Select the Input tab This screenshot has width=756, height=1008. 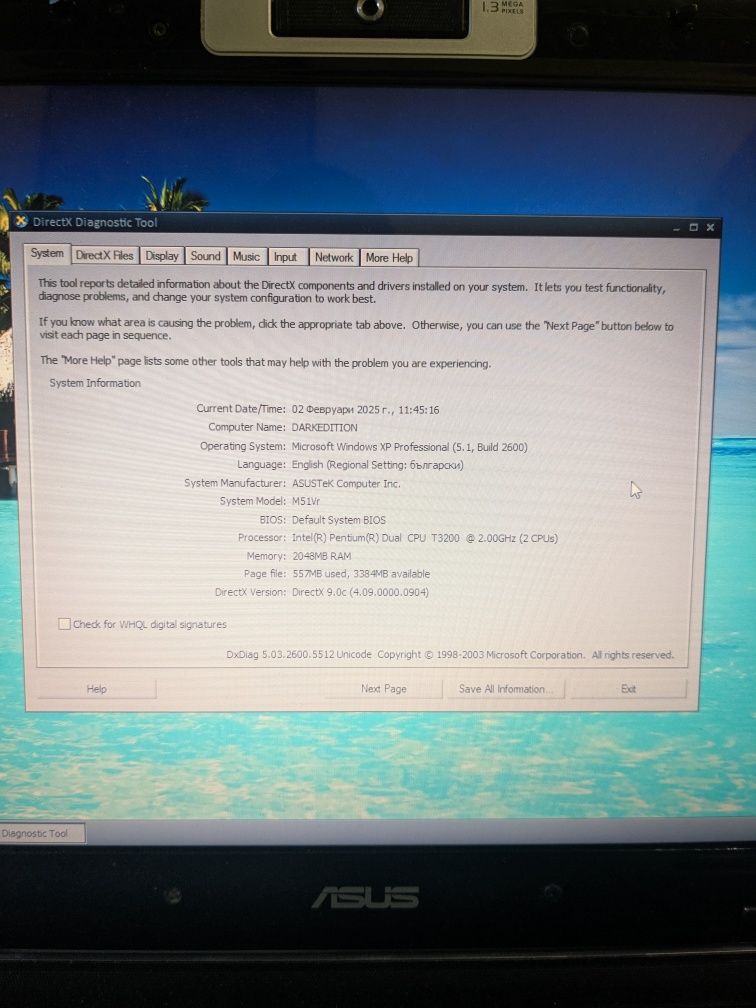point(286,257)
